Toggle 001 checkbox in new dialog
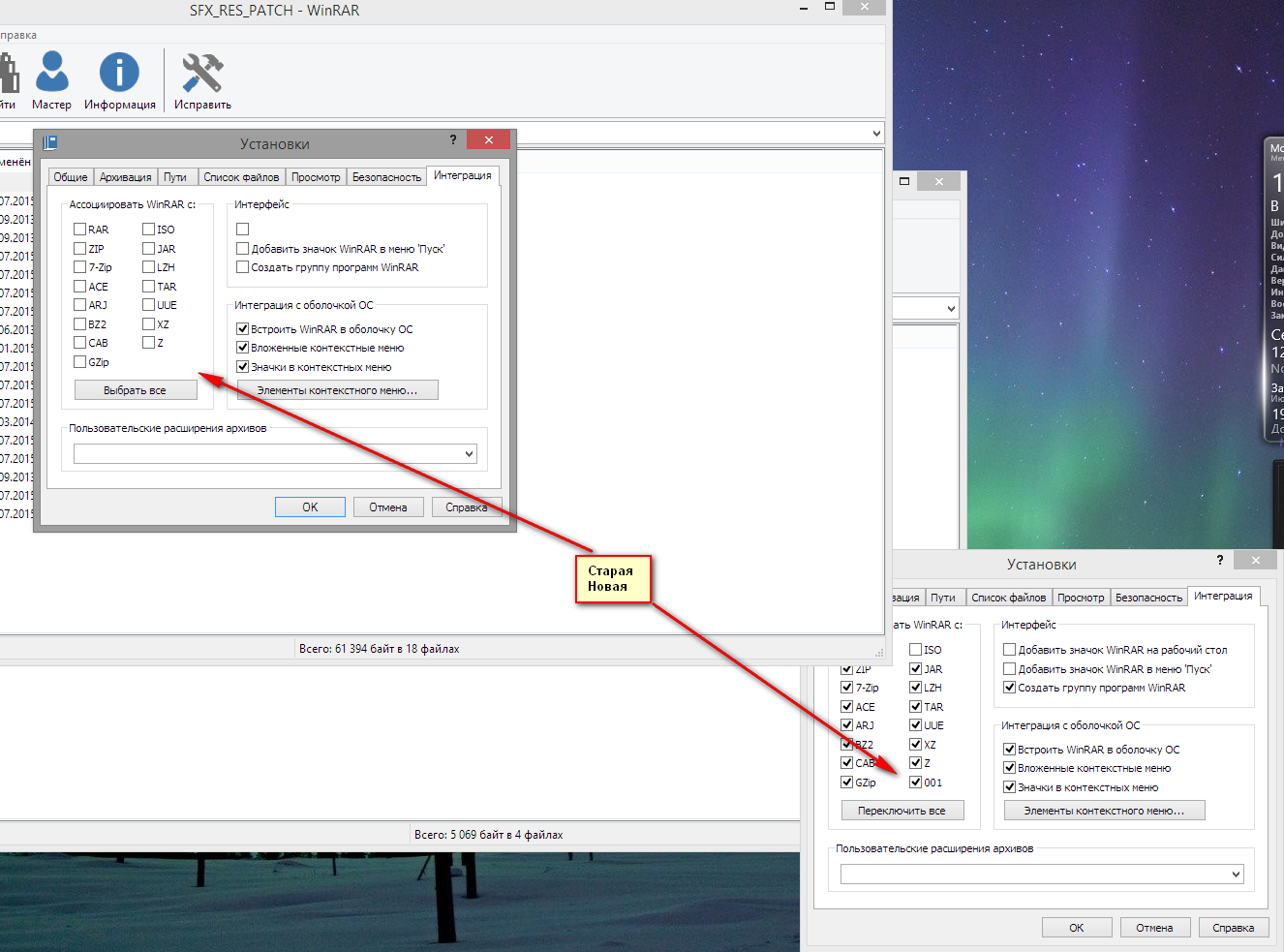 (x=916, y=783)
